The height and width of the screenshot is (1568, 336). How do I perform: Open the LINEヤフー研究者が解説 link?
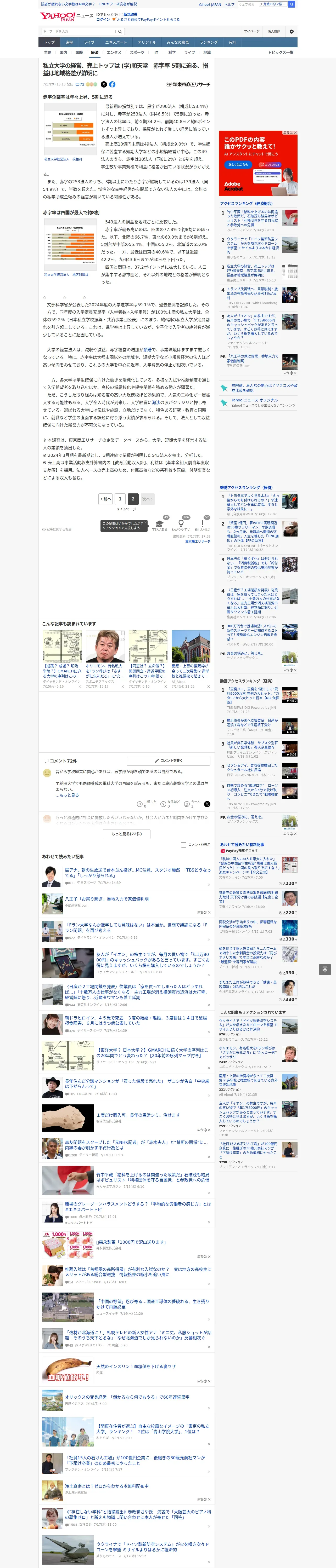click(118, 4)
